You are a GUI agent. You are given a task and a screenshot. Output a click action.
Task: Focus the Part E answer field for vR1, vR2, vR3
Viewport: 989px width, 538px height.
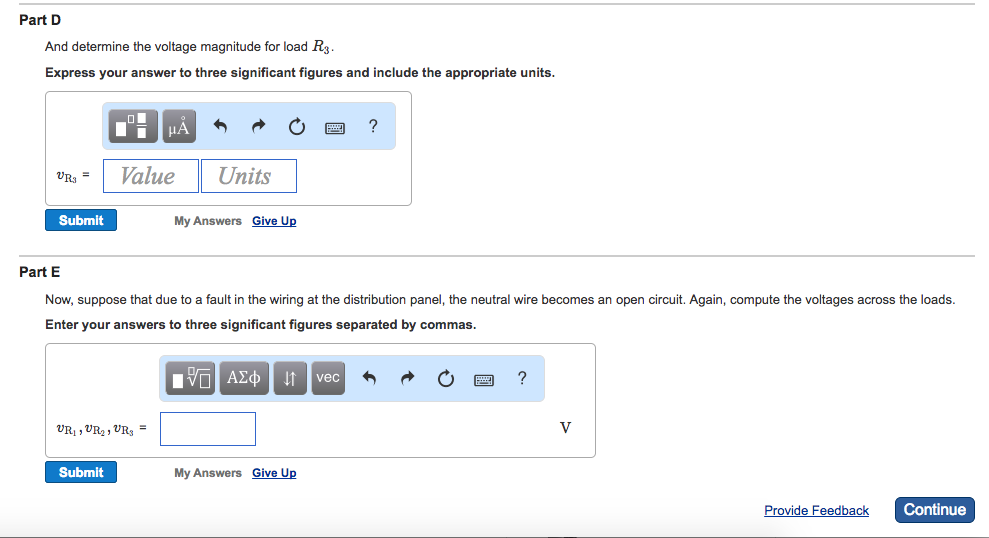[x=208, y=429]
